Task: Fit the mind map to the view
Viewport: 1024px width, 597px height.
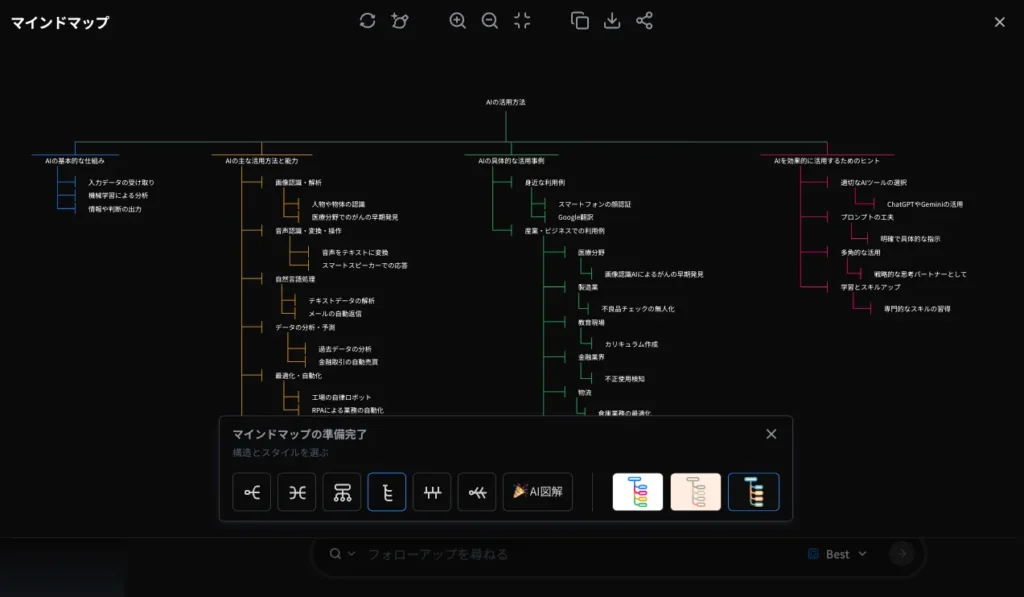Action: click(x=521, y=20)
